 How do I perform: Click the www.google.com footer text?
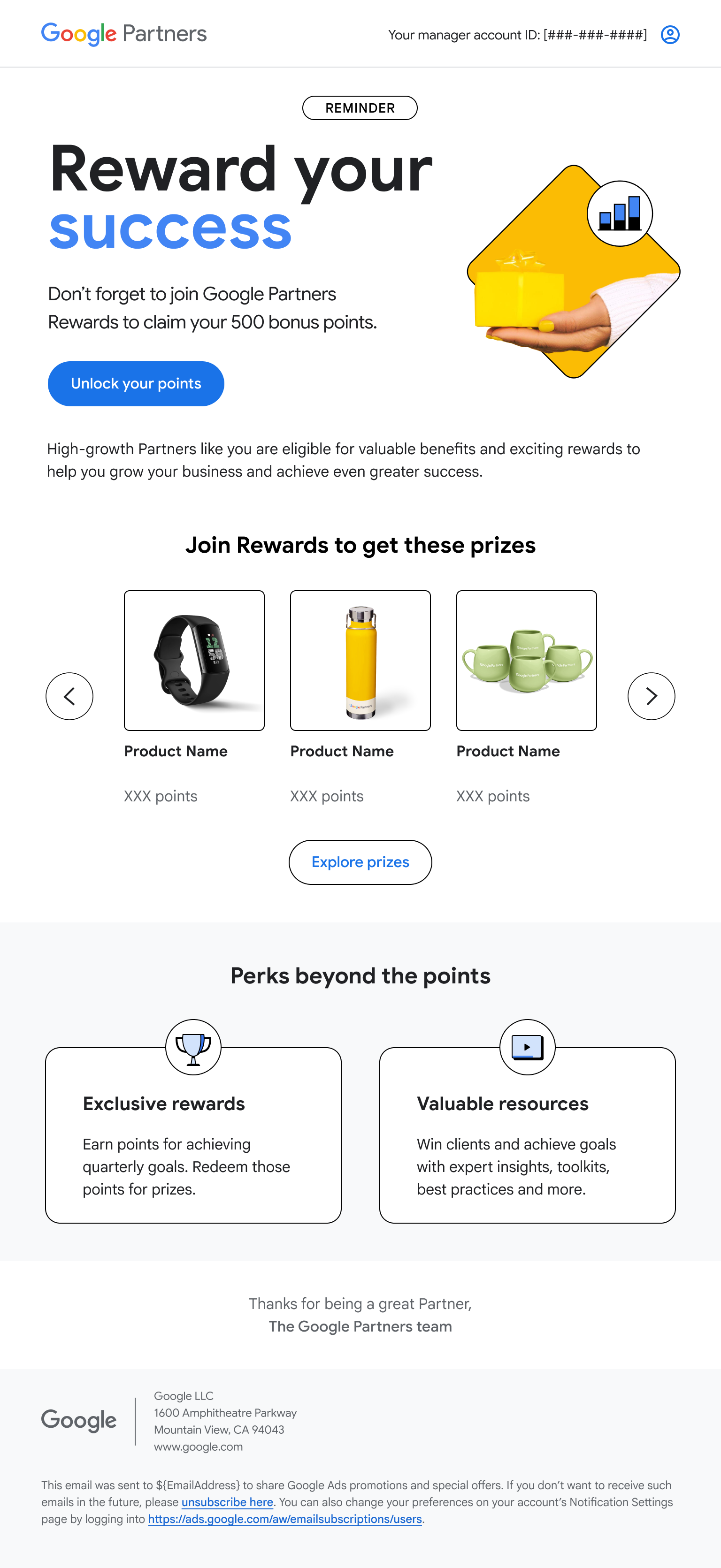click(199, 1447)
